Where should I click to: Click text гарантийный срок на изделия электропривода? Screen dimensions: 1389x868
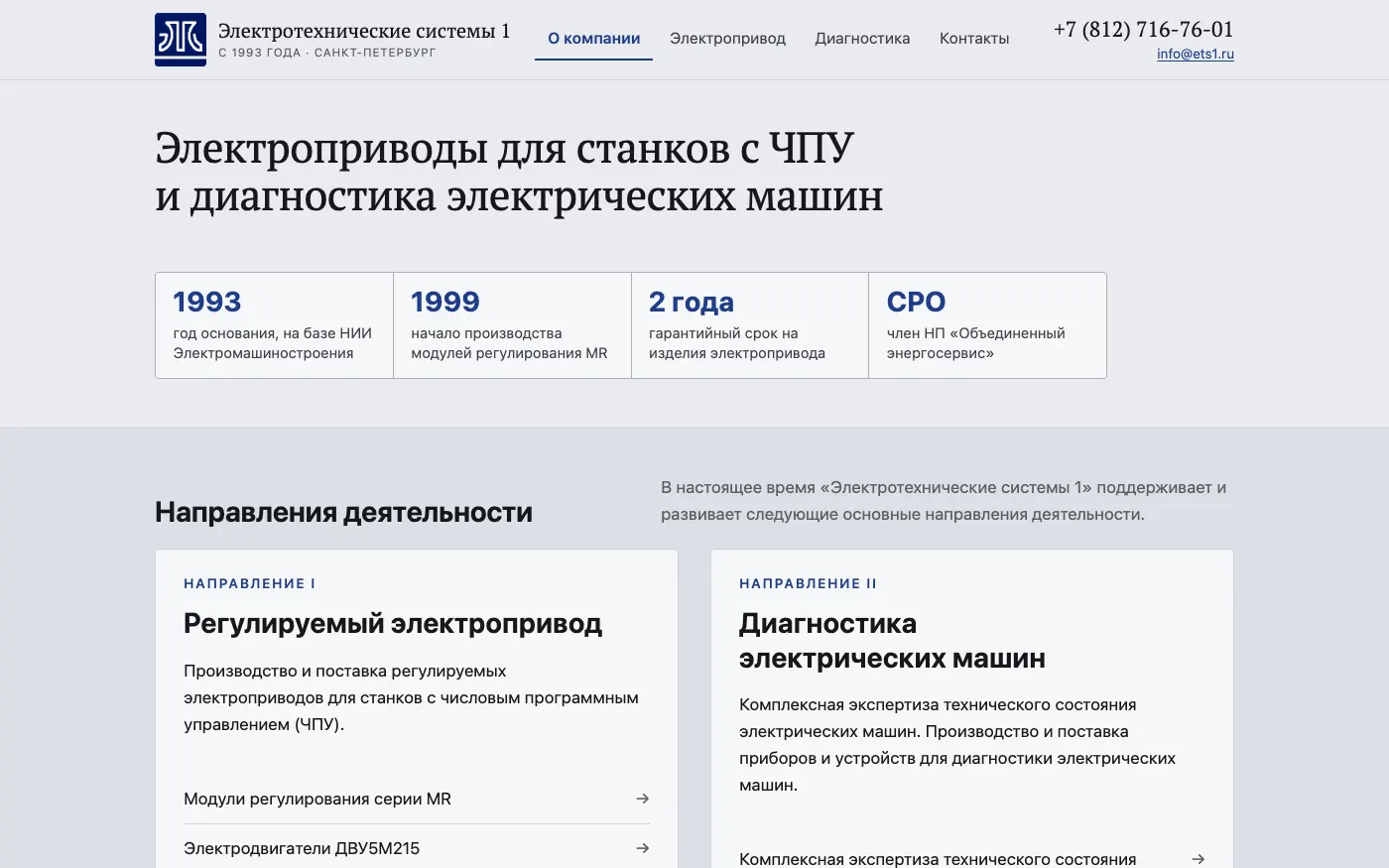[x=737, y=343]
